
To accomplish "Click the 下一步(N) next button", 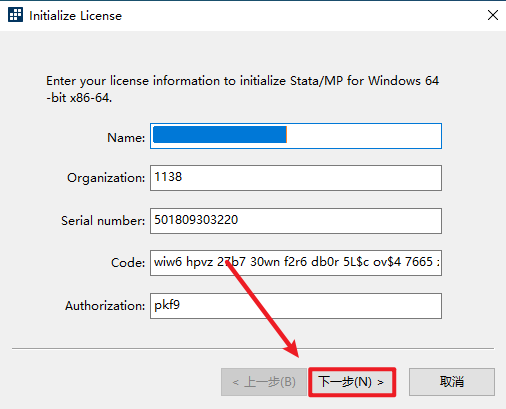I will [352, 382].
